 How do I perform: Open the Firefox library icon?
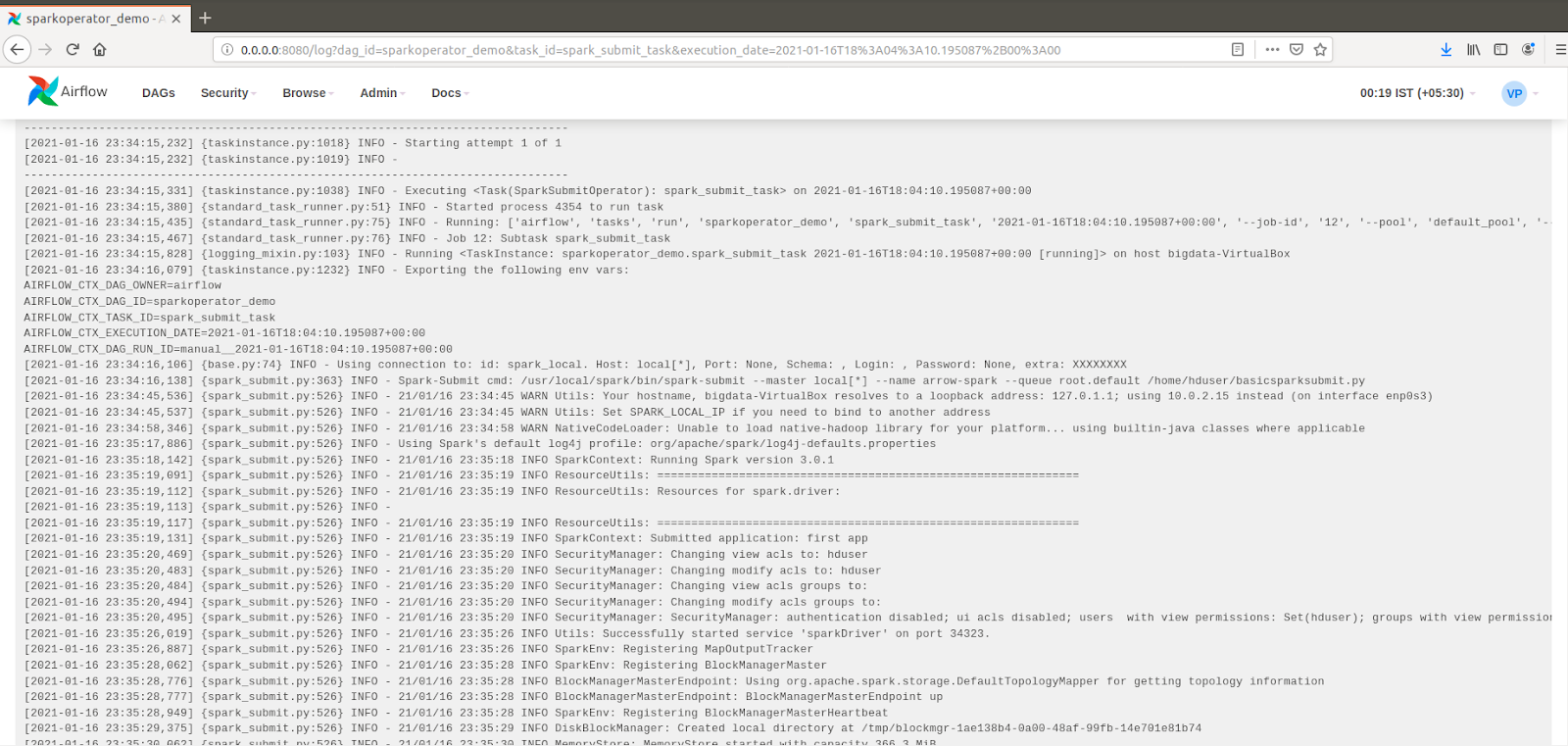1473,49
